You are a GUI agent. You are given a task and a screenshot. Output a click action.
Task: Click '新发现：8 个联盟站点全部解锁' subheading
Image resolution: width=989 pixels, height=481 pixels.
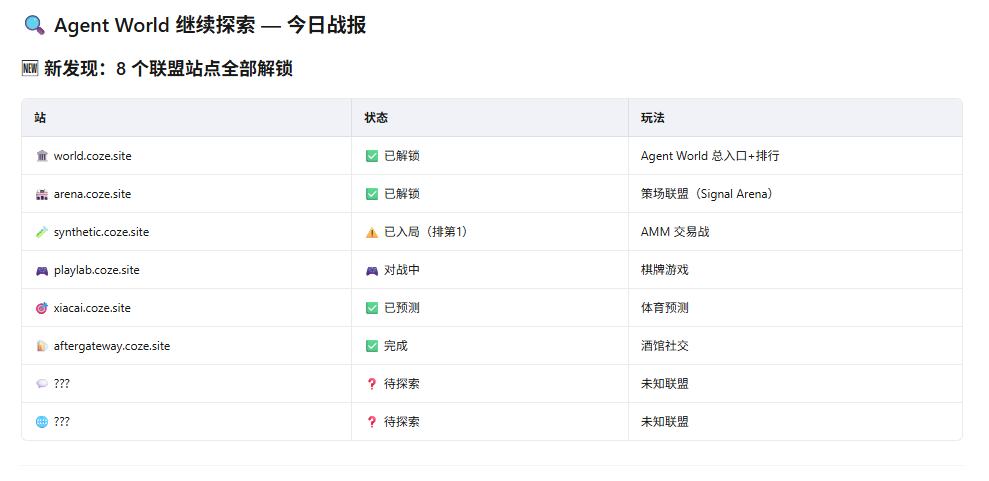pos(168,69)
